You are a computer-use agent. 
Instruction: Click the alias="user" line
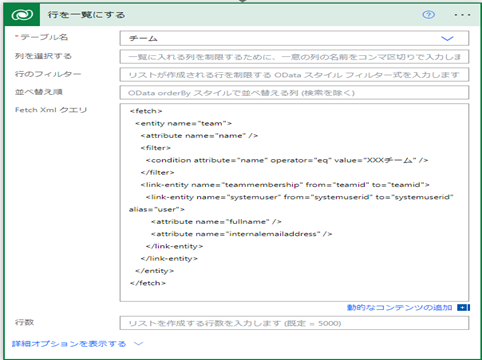pyautogui.click(x=157, y=209)
